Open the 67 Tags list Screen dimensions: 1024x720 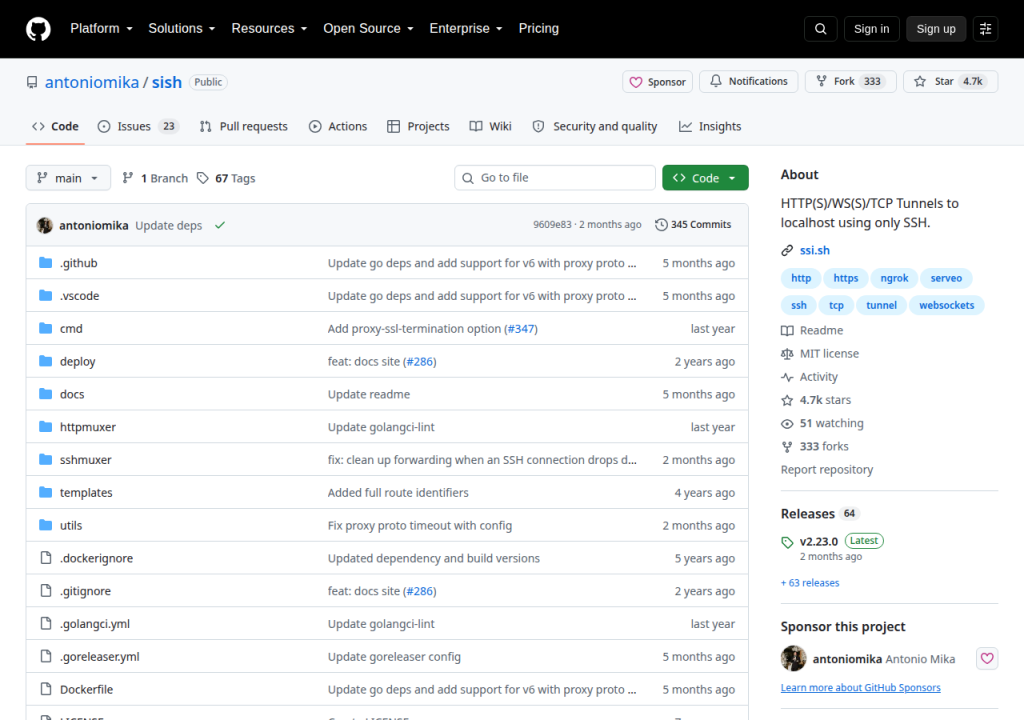pyautogui.click(x=226, y=178)
